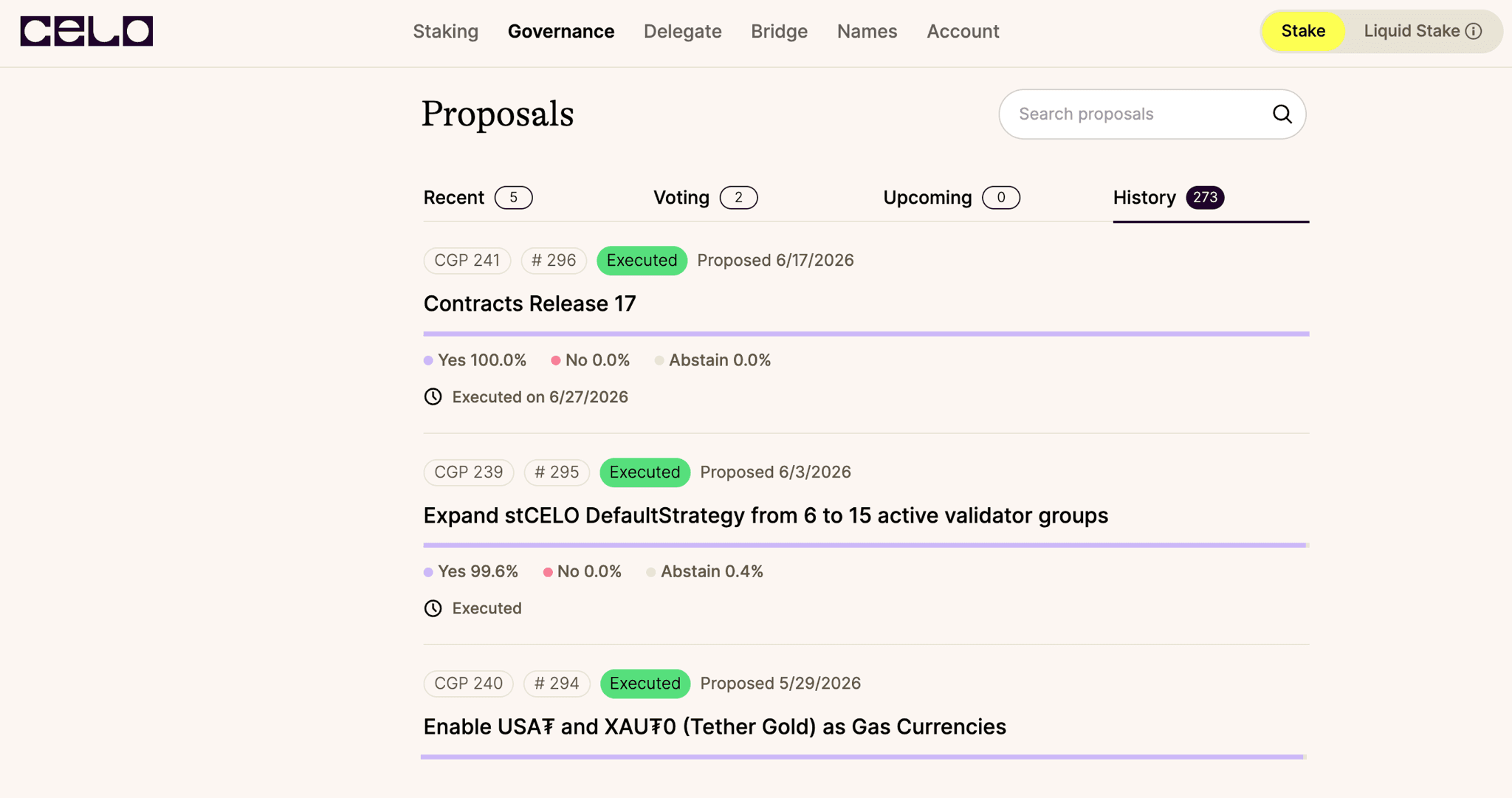Focus the Search proposals field
This screenshot has height=798, width=1512.
[x=1152, y=114]
